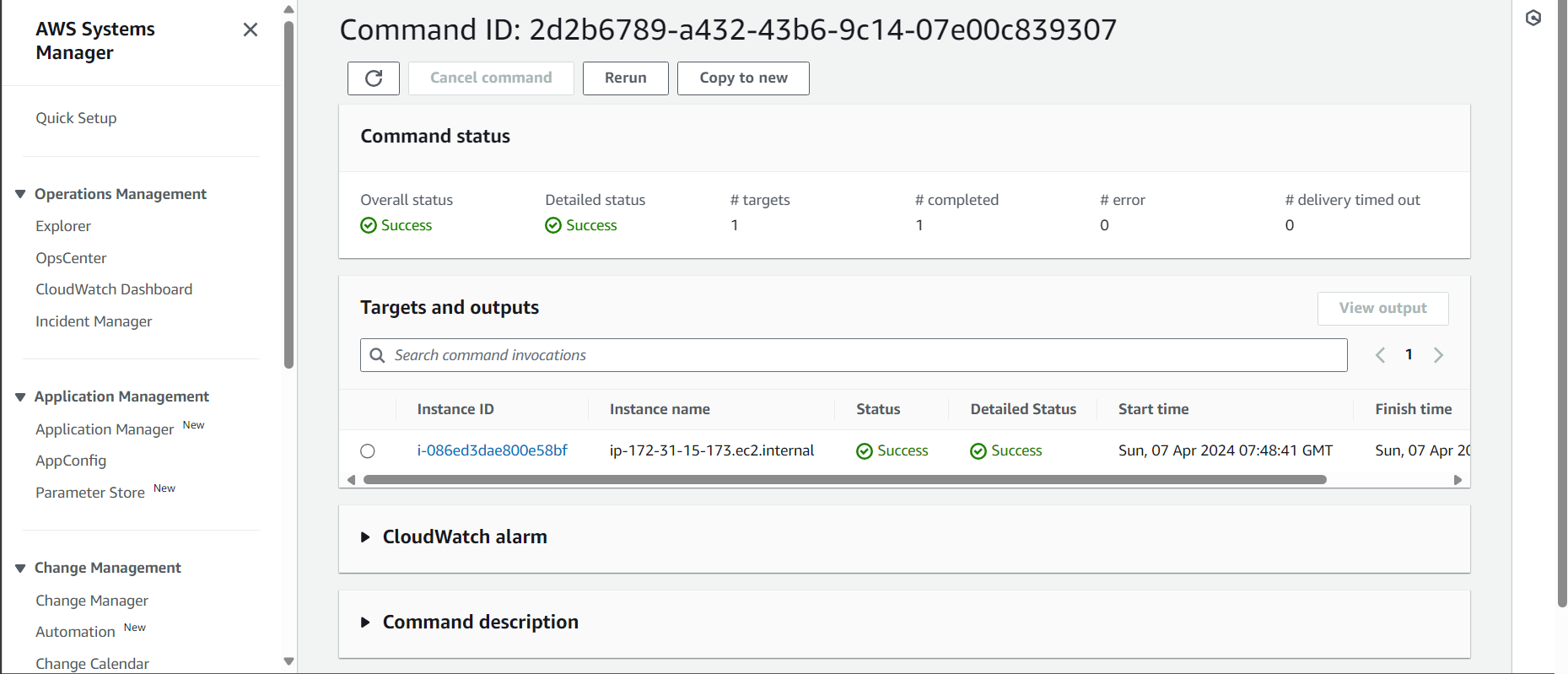Collapse the Application Management section

tap(20, 397)
